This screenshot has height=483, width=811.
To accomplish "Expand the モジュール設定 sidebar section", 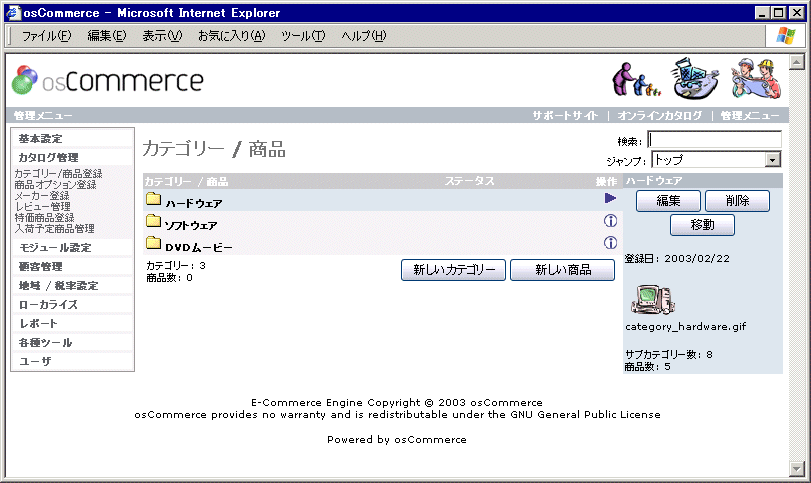I will [x=55, y=248].
